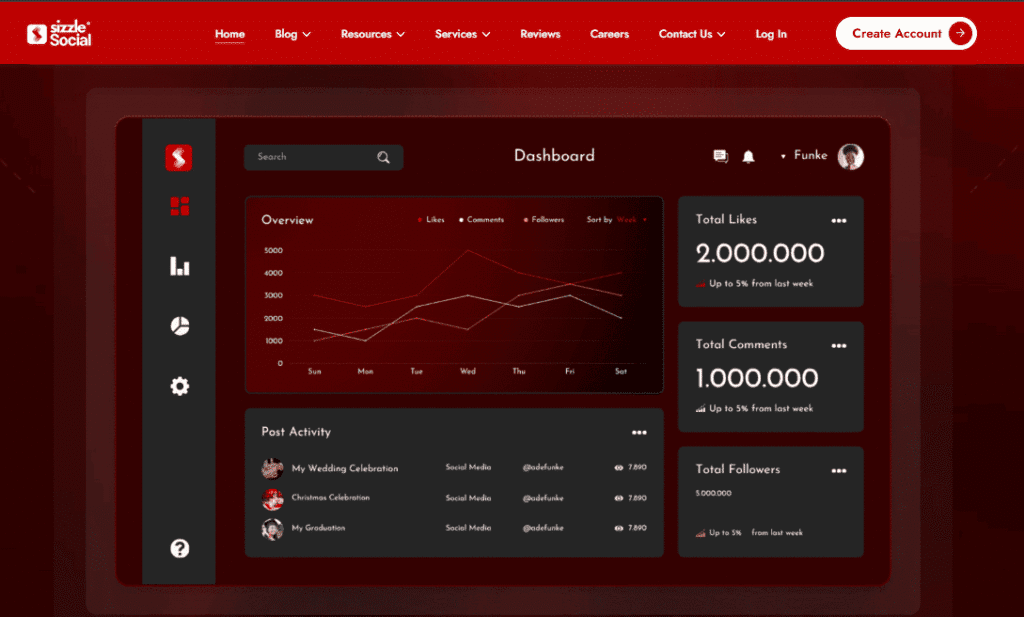Screen dimensions: 1024x617
Task: Open the bar chart analytics icon
Action: pos(180,266)
